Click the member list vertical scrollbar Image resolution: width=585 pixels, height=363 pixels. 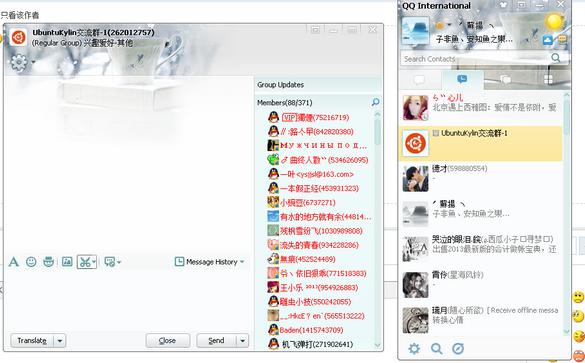377,229
